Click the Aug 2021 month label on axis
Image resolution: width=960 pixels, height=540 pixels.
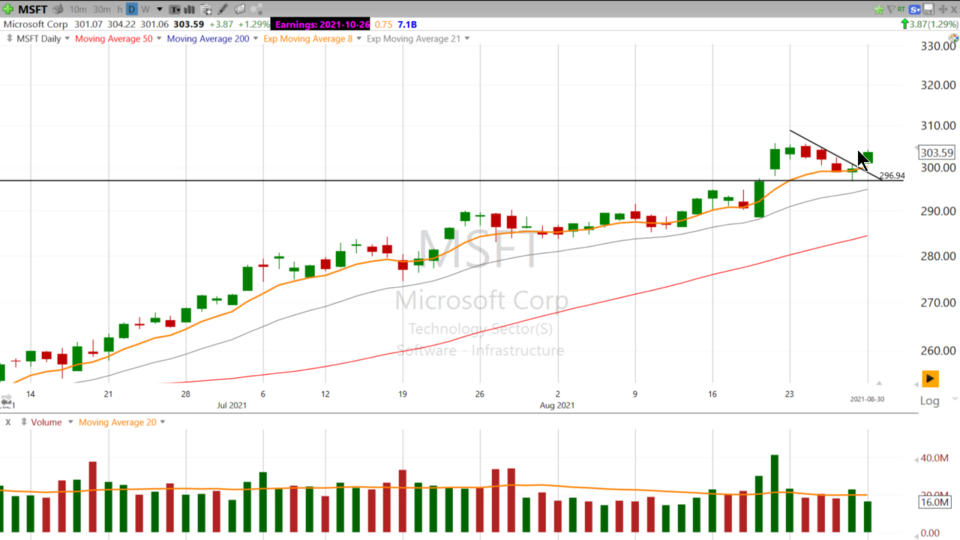(x=557, y=405)
